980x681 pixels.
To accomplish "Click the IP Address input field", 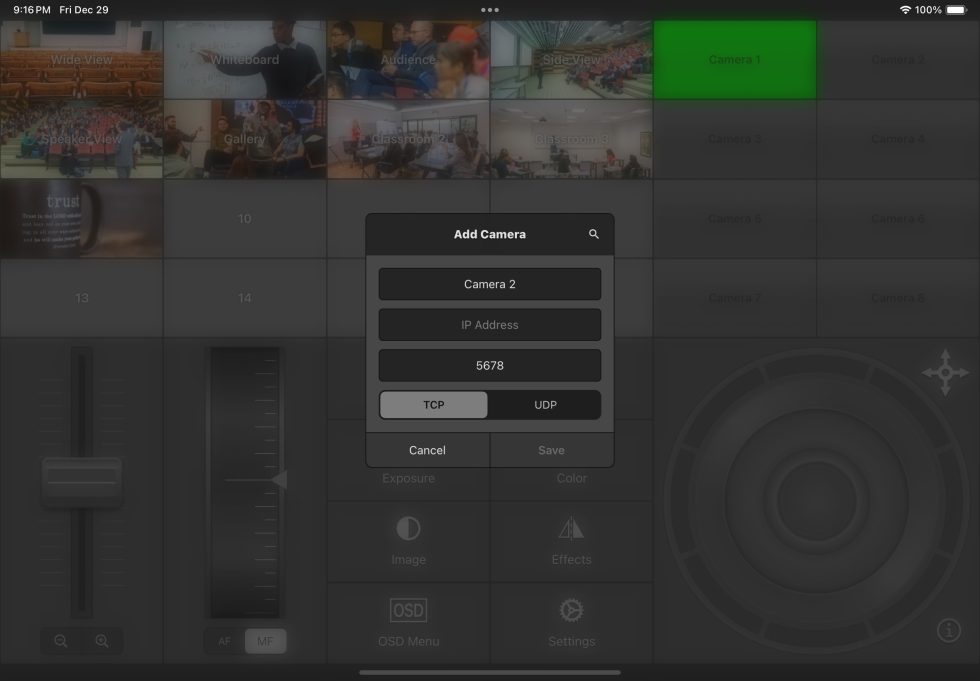I will click(489, 324).
